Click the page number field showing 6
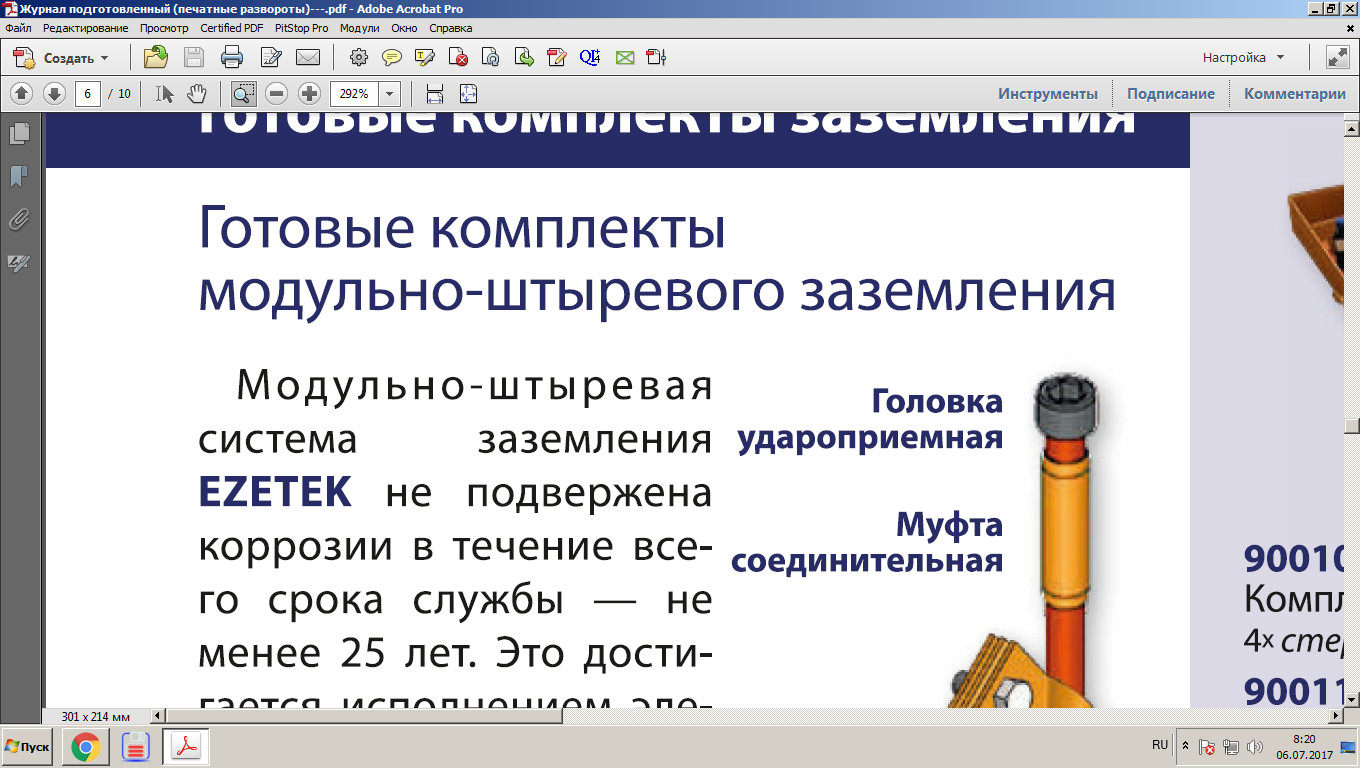The image size is (1360, 768). pos(88,94)
